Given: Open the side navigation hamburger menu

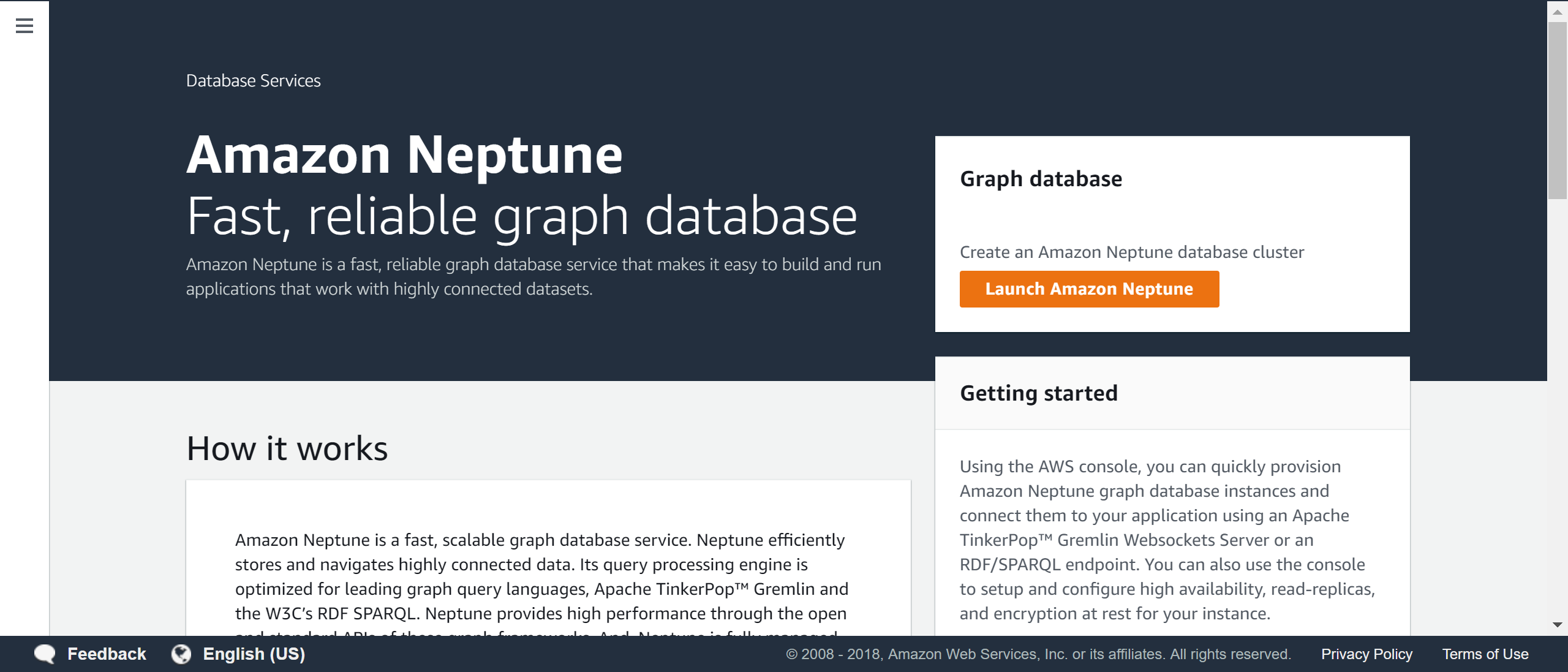Looking at the screenshot, I should click(x=24, y=26).
